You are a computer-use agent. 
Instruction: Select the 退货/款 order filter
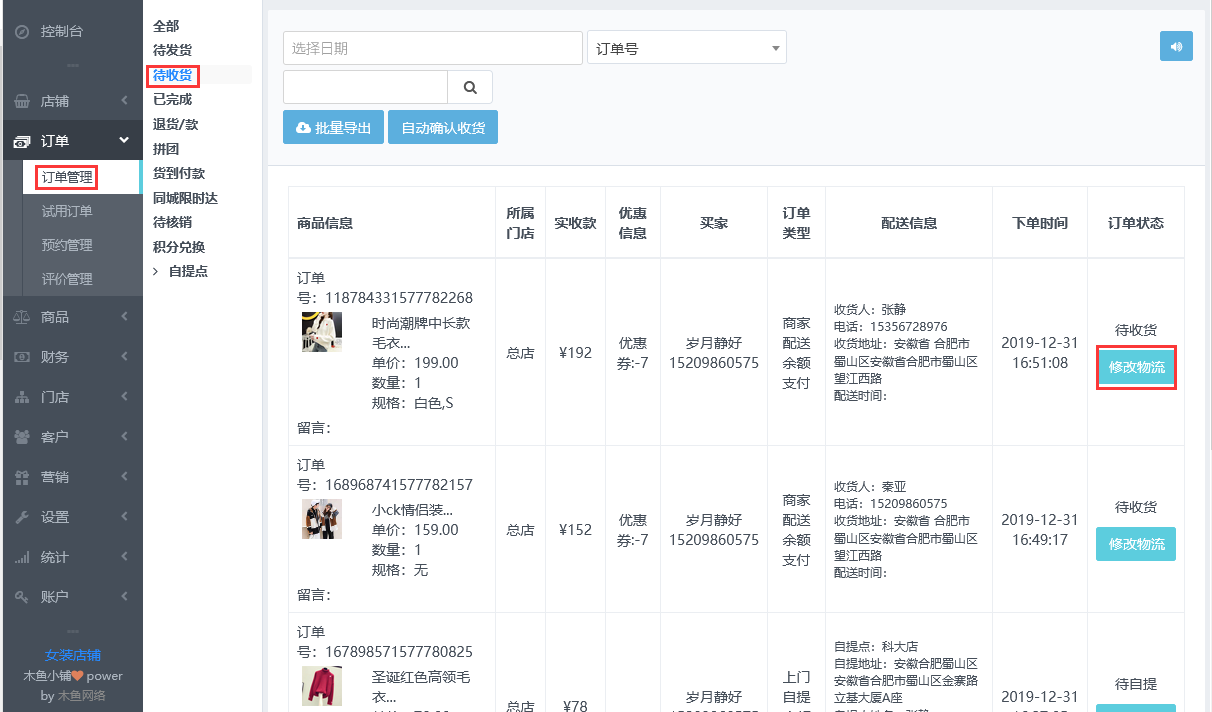click(x=175, y=124)
